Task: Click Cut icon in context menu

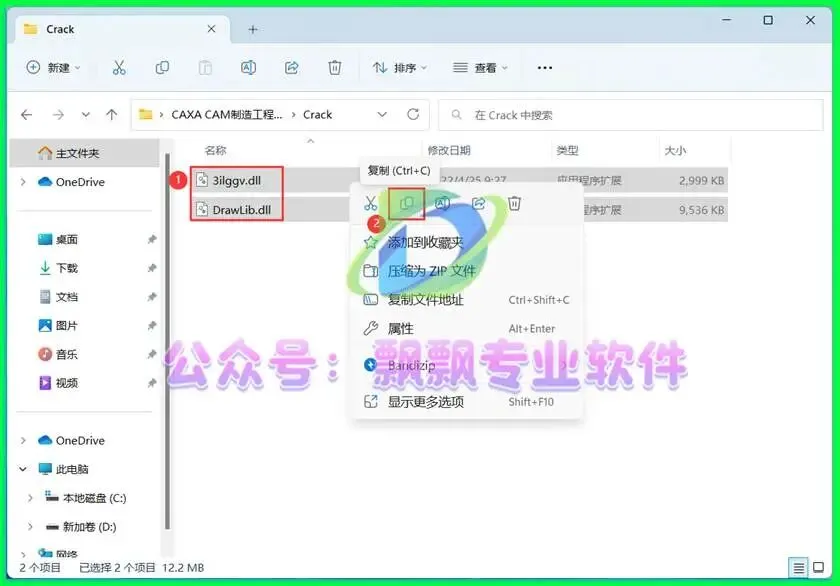Action: click(370, 204)
